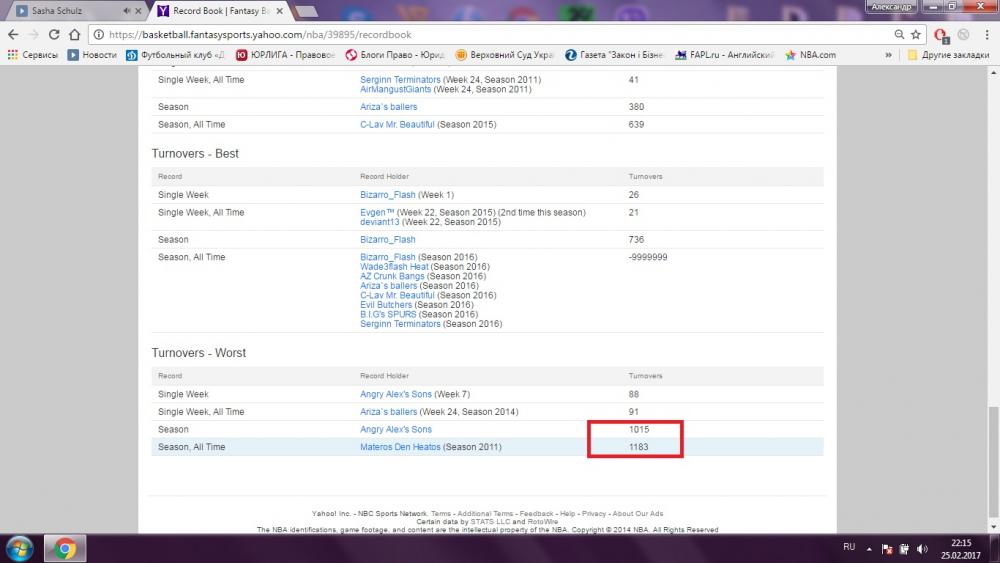Close the Record Book tab
The height and width of the screenshot is (563, 1000).
[x=284, y=11]
